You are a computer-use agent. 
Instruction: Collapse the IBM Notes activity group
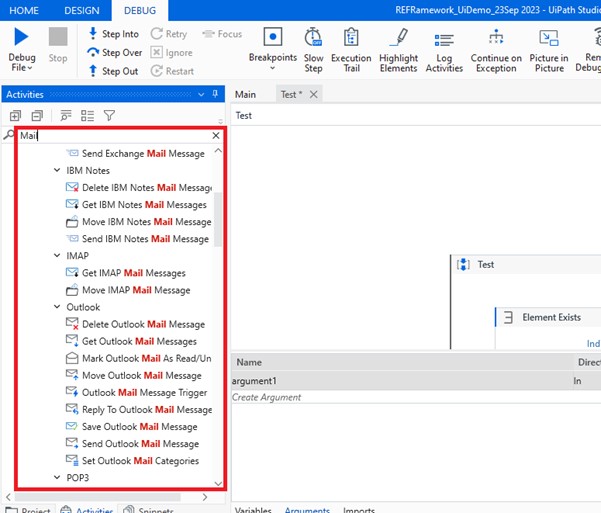click(57, 171)
